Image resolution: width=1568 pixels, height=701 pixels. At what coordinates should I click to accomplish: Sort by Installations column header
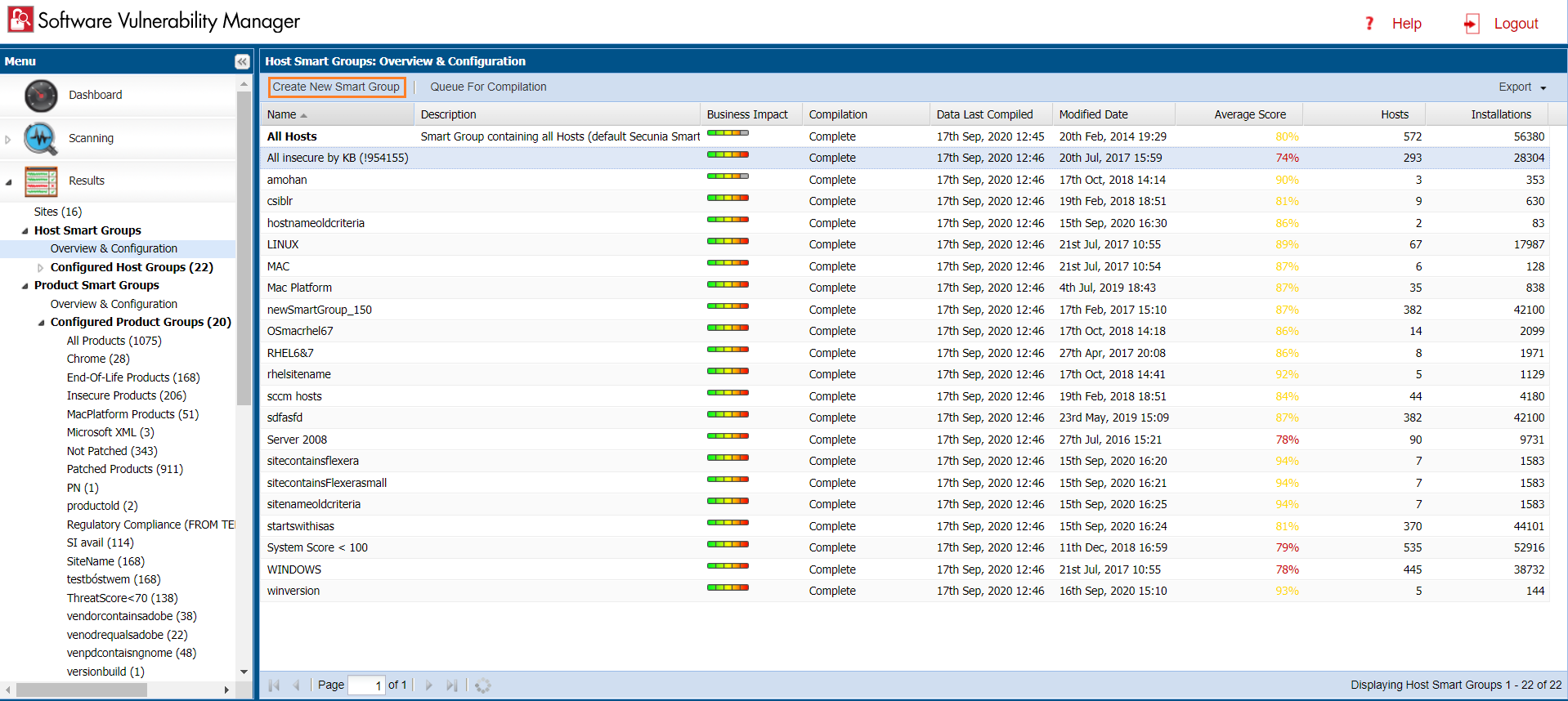click(x=1488, y=114)
